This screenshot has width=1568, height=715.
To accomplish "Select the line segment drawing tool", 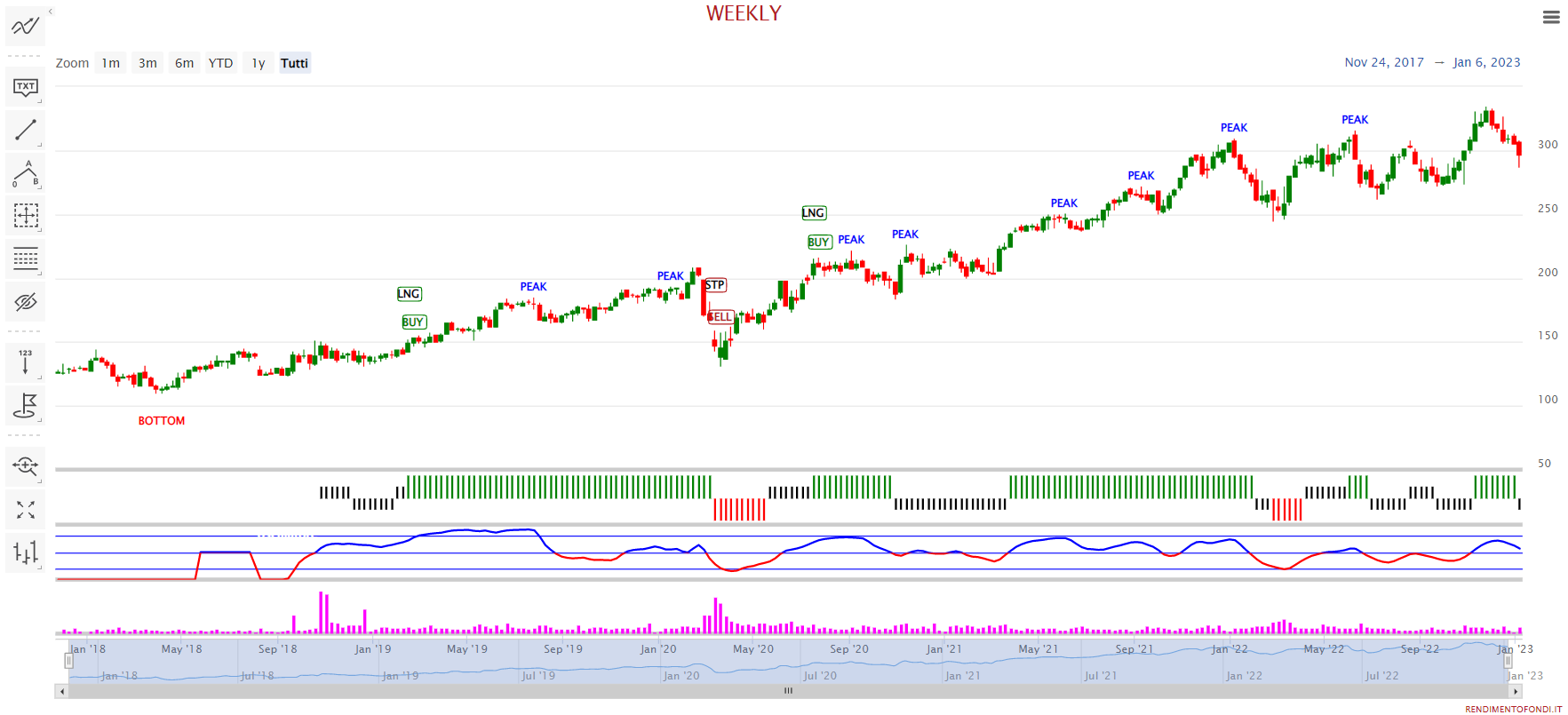I will point(25,131).
